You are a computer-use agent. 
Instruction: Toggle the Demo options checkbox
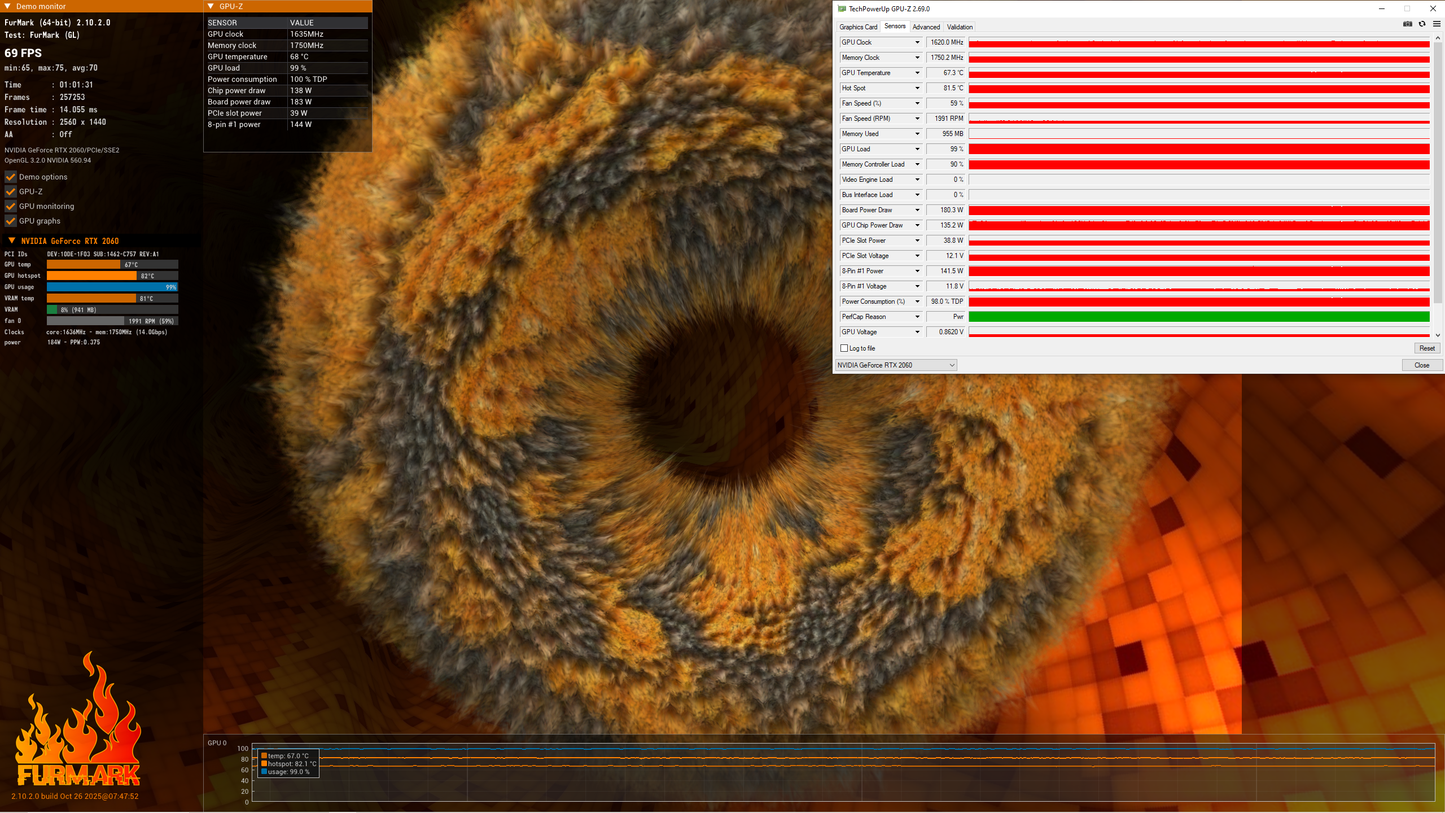click(x=11, y=177)
